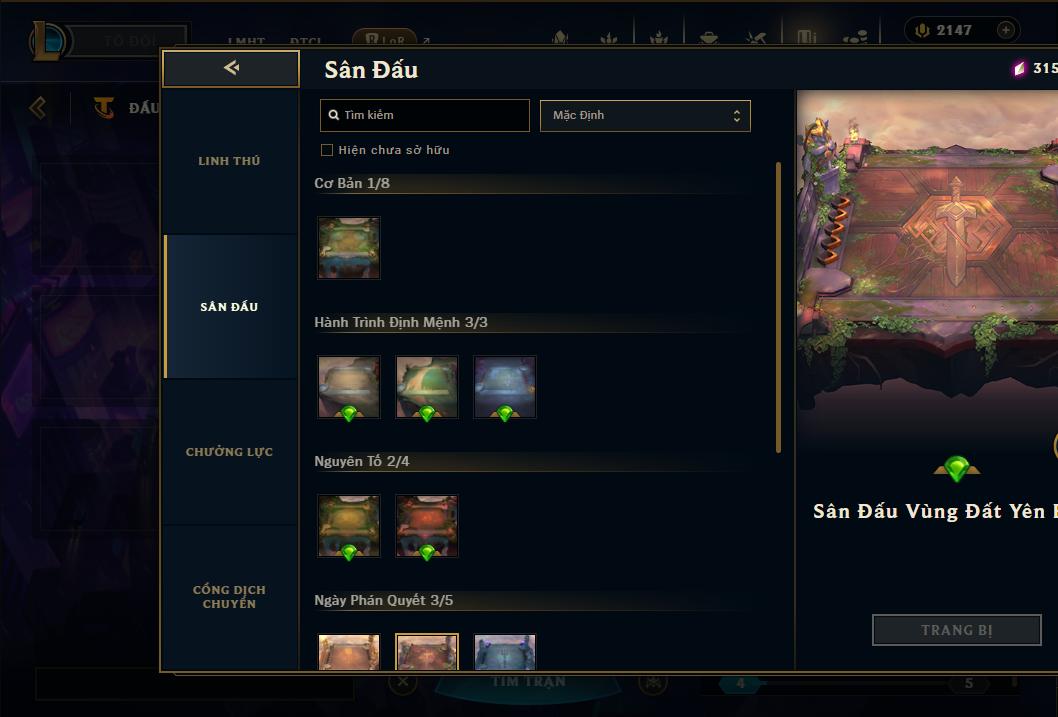Pick the first Hành Trình Định Mệnh arena
Viewport: 1058px width, 717px height.
(x=349, y=387)
